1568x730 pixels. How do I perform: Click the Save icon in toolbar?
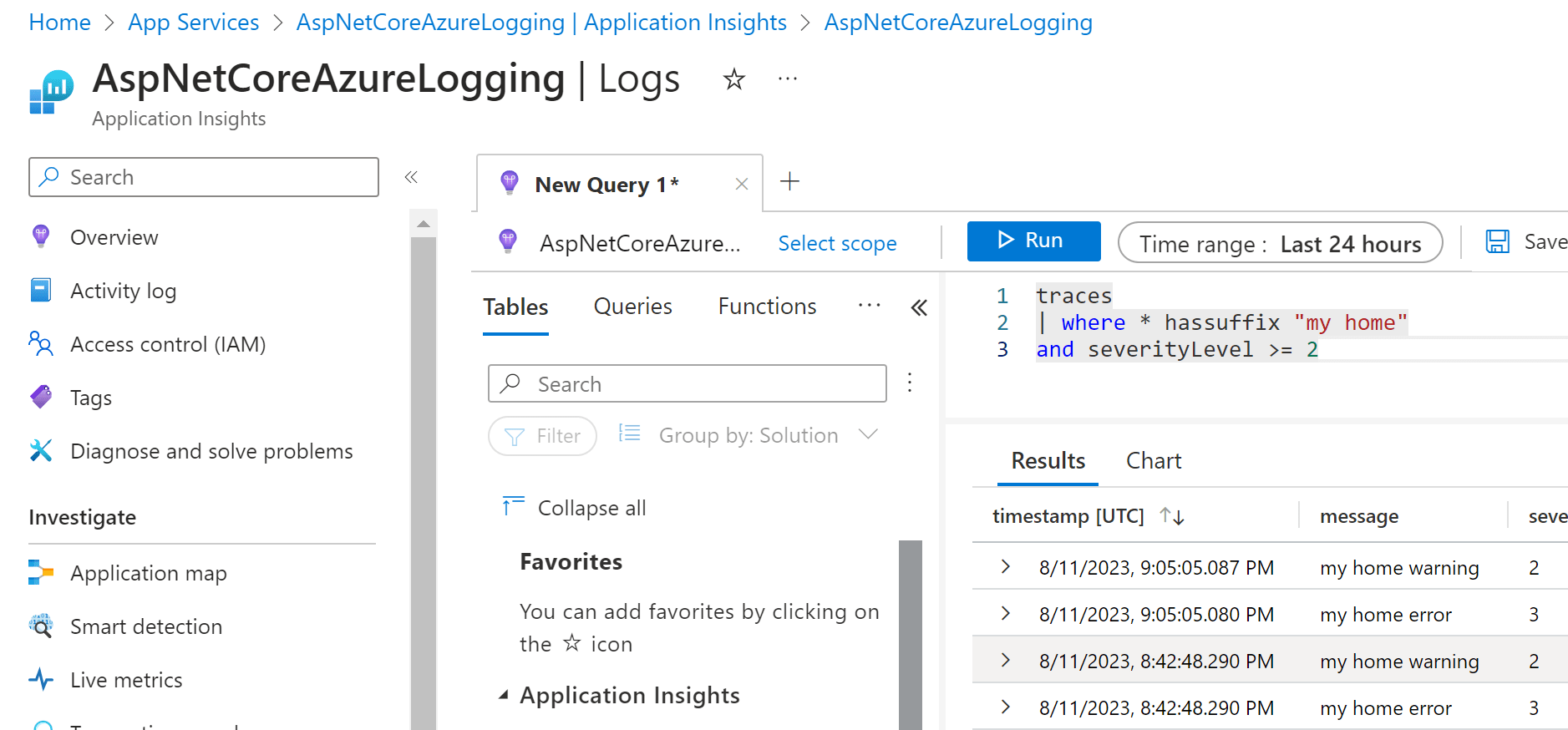point(1497,242)
